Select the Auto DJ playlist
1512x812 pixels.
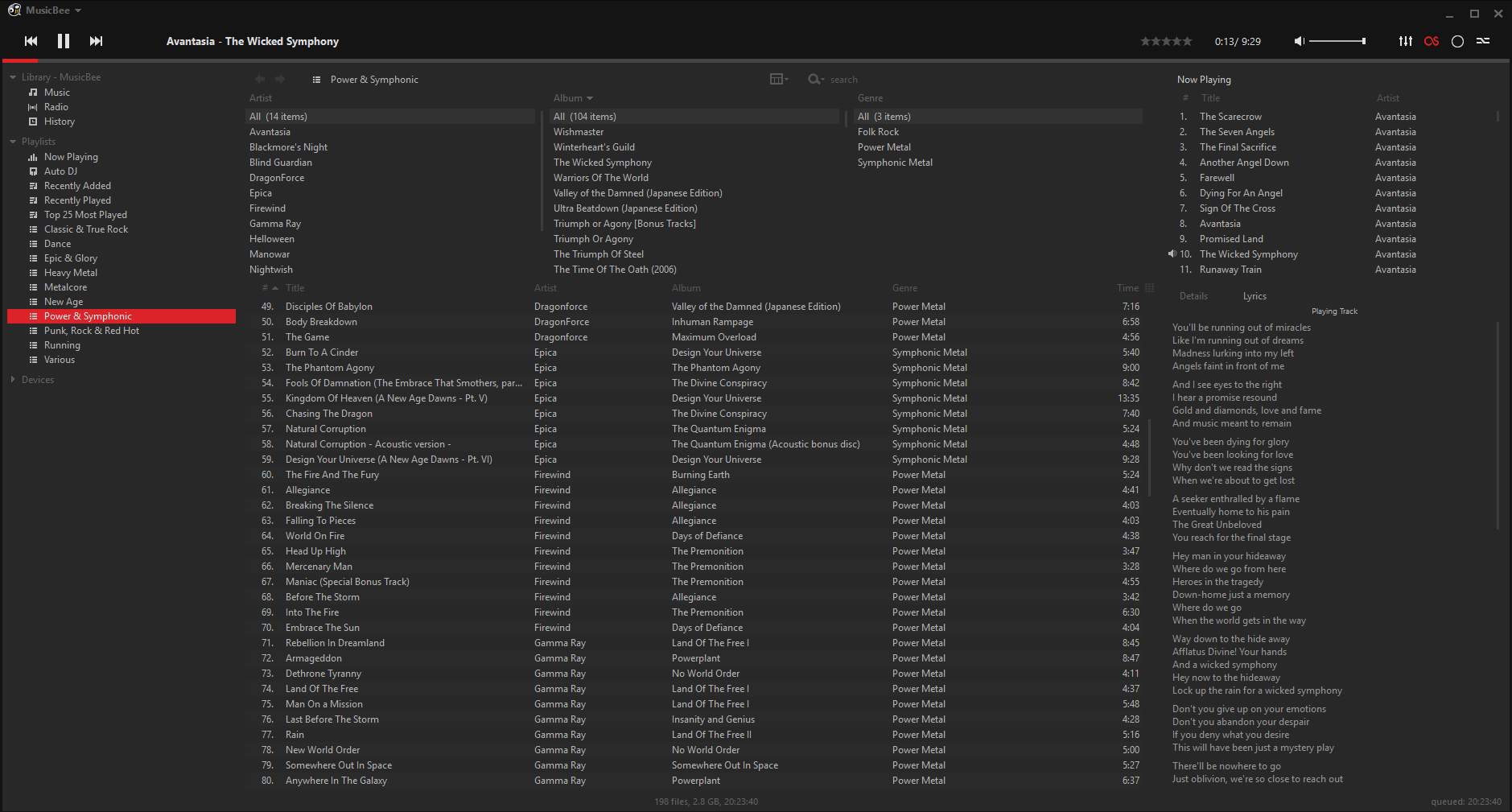point(60,171)
